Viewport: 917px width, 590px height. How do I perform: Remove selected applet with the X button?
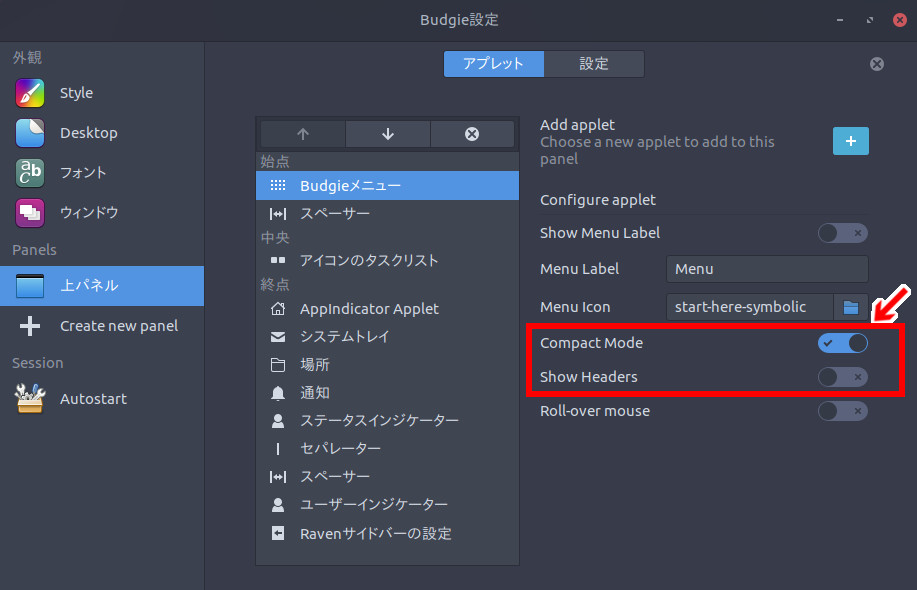(472, 134)
